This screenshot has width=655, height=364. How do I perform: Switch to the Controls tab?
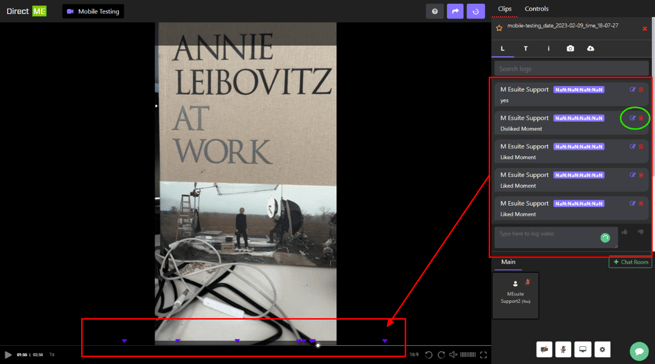[536, 9]
